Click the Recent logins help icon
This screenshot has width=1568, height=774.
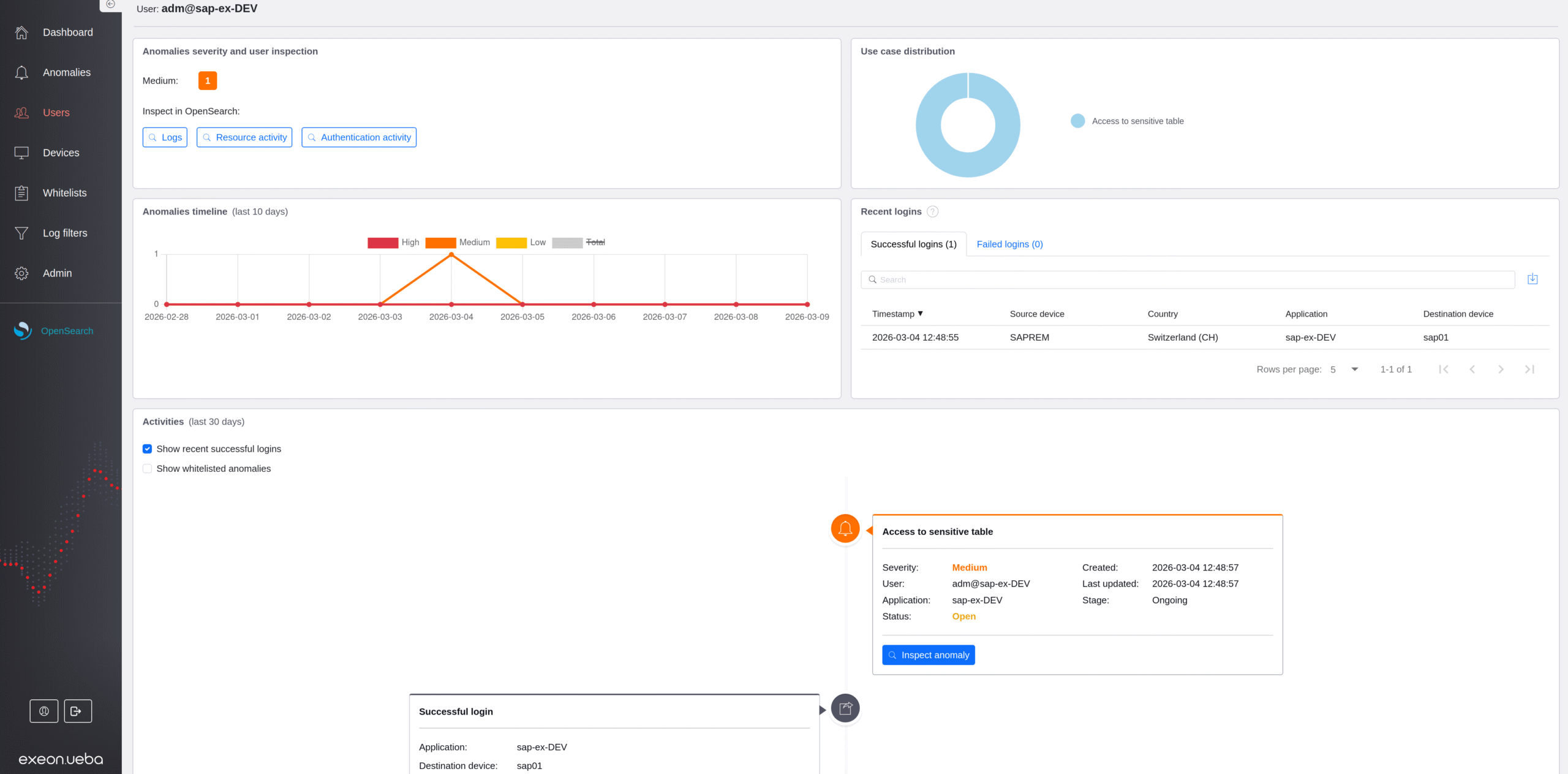[932, 211]
